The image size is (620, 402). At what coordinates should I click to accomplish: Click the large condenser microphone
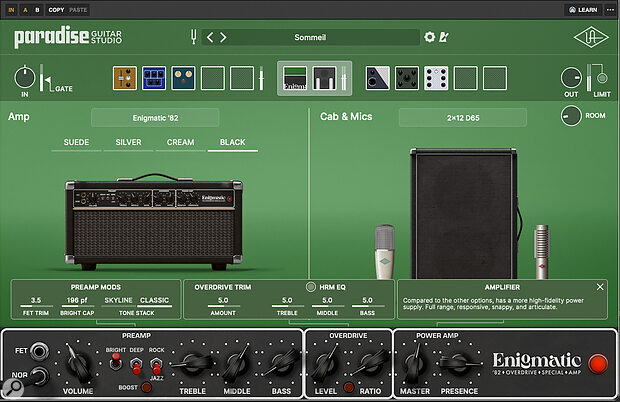pyautogui.click(x=385, y=251)
